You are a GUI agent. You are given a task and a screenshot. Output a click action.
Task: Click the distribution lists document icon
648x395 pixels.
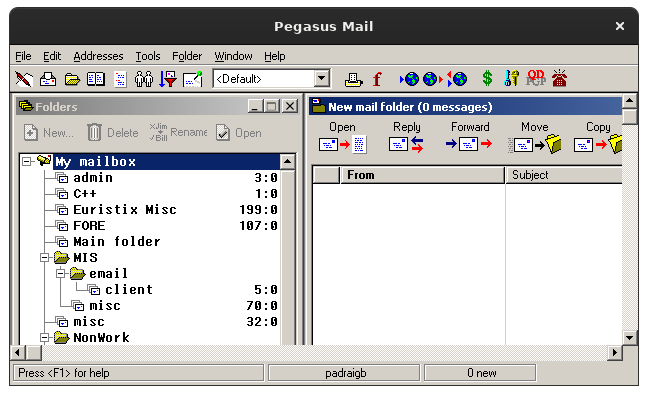click(x=120, y=79)
